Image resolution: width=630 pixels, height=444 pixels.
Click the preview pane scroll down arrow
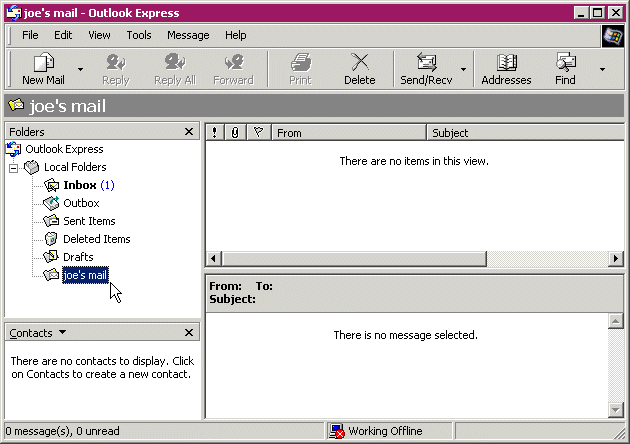pyautogui.click(x=616, y=410)
